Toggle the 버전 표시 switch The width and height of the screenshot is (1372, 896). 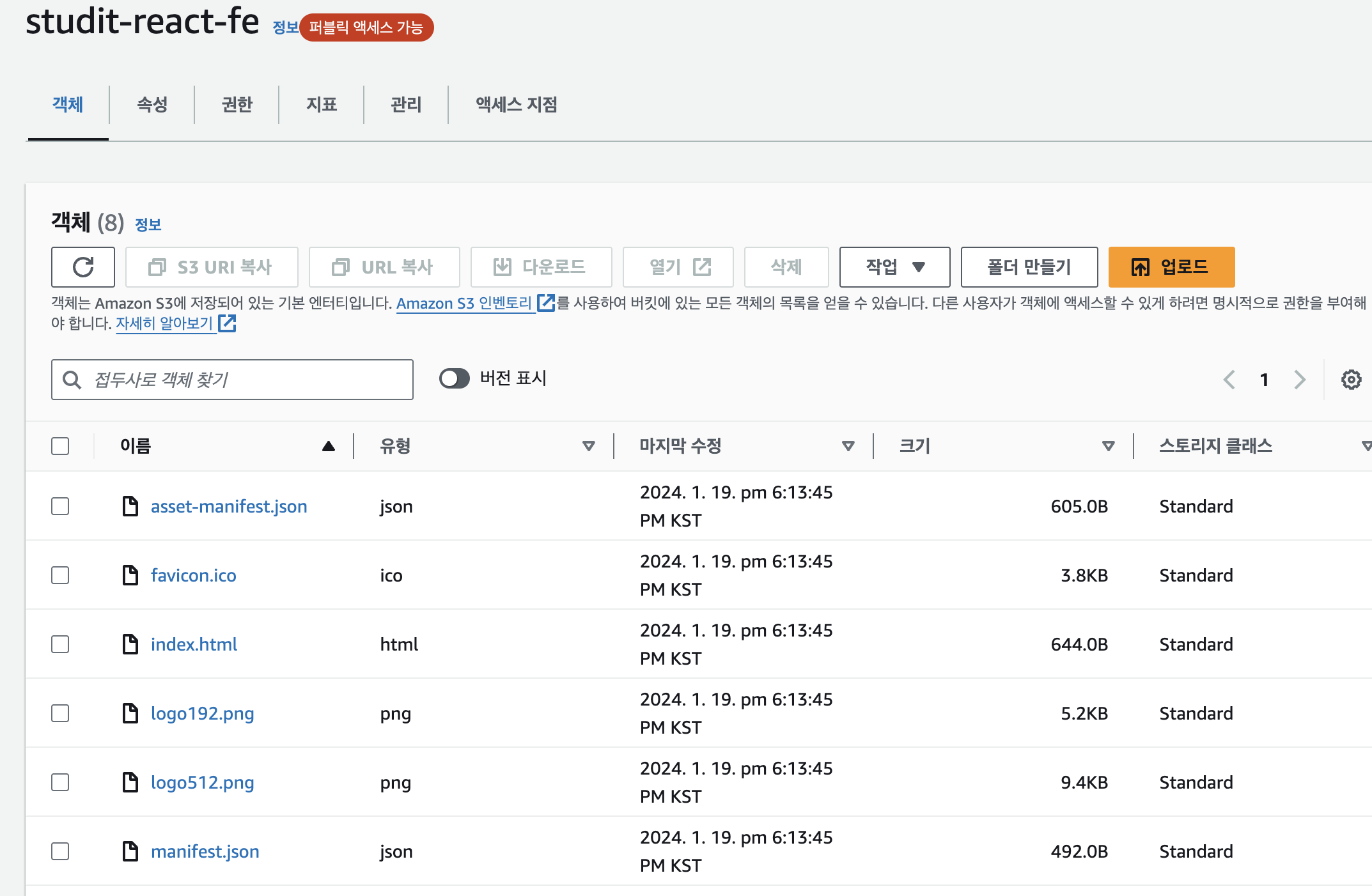[x=455, y=378]
